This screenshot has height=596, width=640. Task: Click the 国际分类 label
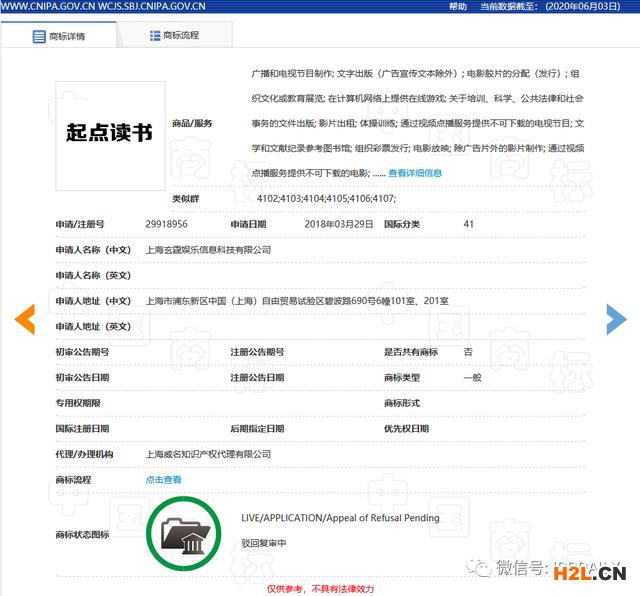(x=402, y=224)
